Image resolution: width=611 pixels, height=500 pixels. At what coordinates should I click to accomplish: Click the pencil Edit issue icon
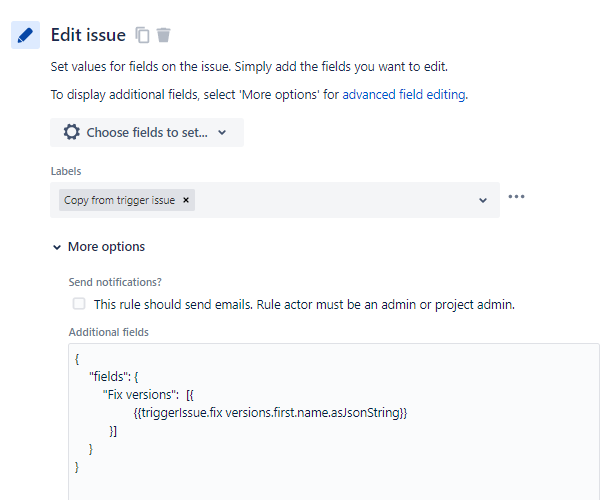tap(25, 35)
